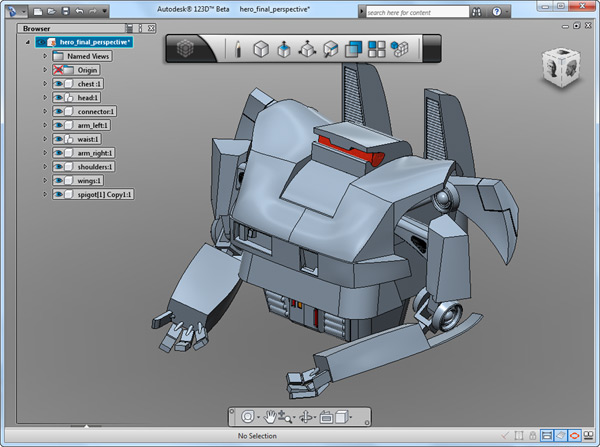Click the Pattern grid icon in toolbar

point(377,48)
